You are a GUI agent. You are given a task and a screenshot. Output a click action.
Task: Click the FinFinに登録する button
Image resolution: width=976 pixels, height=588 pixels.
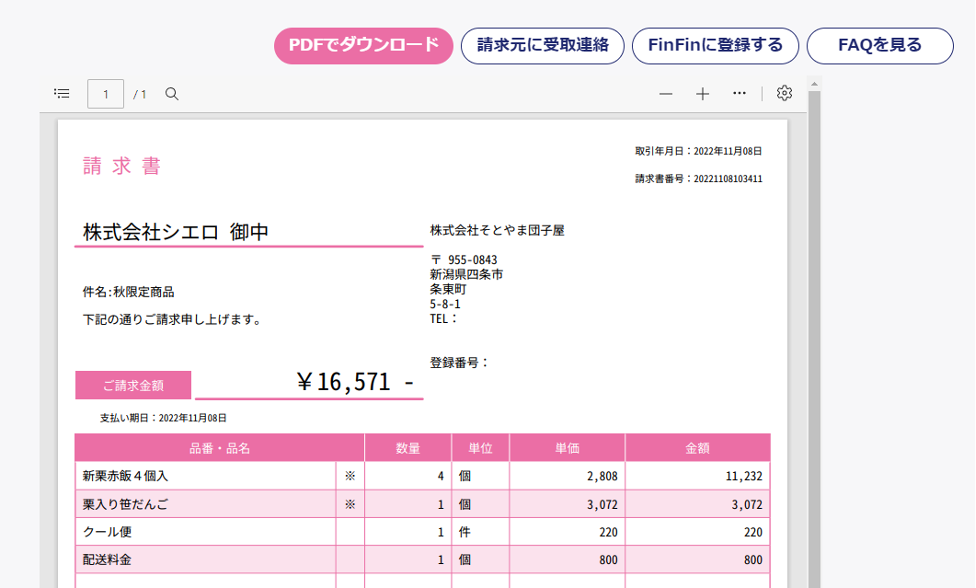pos(715,45)
